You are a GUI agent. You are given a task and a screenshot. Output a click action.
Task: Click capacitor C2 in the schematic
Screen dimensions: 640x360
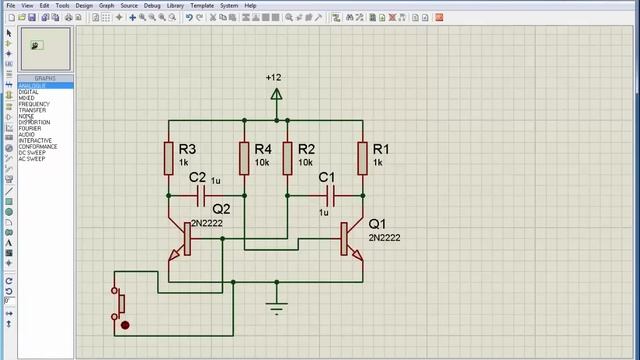200,196
